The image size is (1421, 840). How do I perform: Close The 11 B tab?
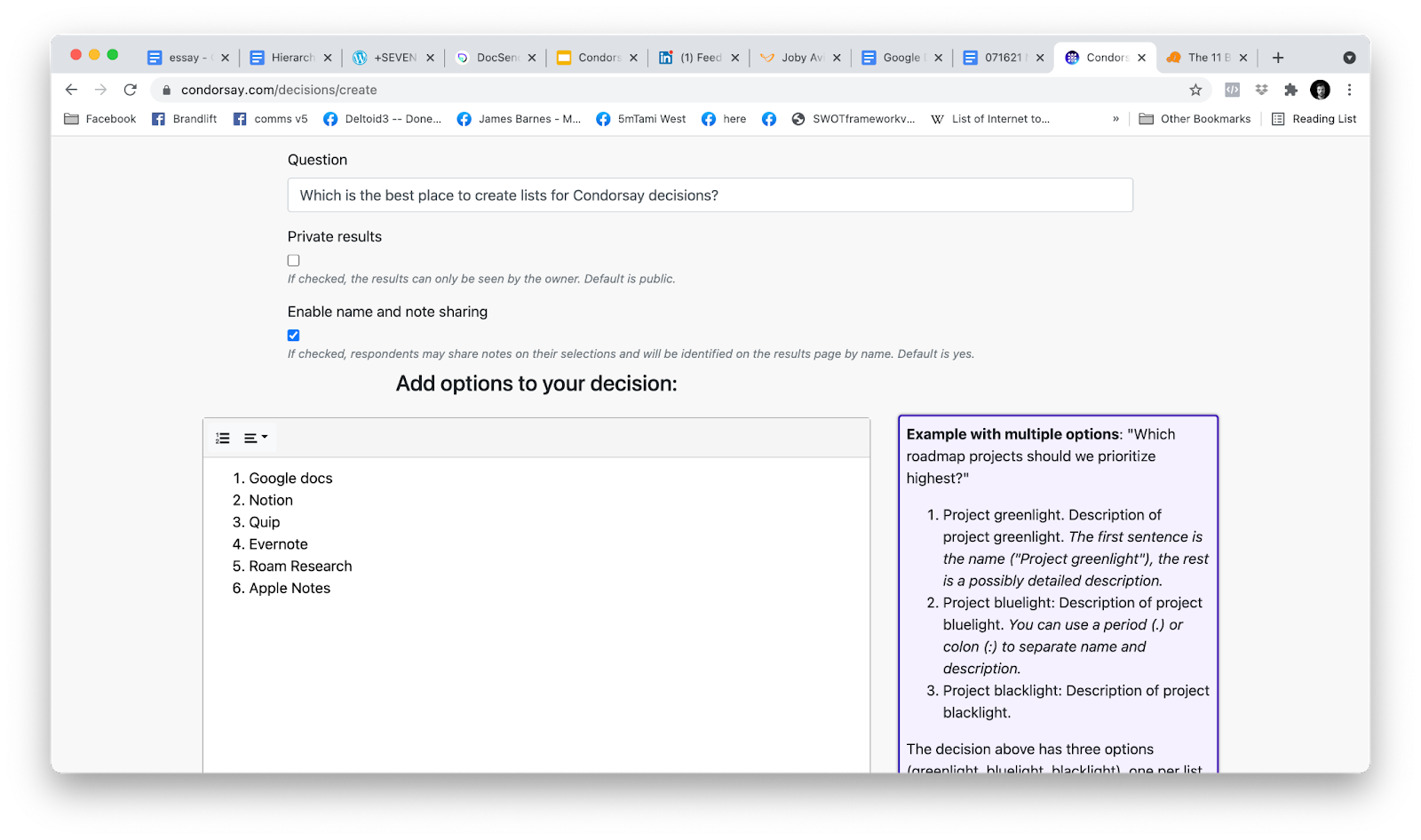click(x=1243, y=58)
